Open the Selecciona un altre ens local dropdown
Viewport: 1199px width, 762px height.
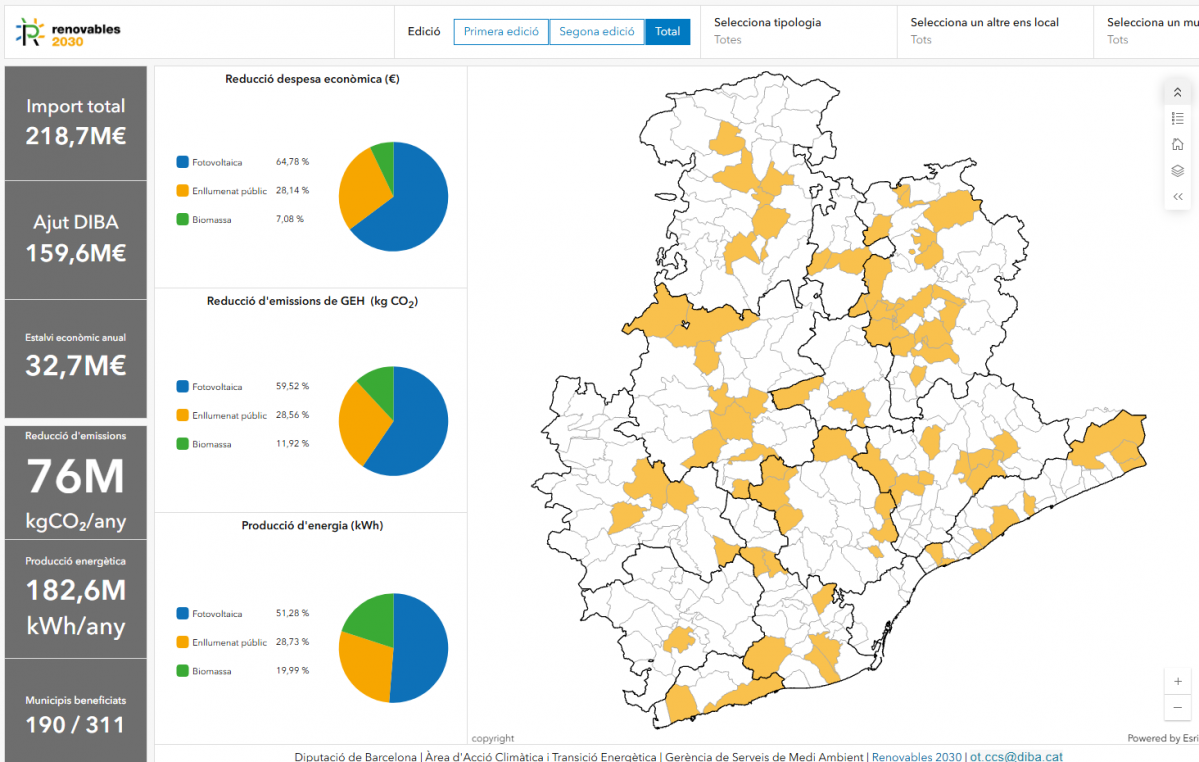click(993, 31)
